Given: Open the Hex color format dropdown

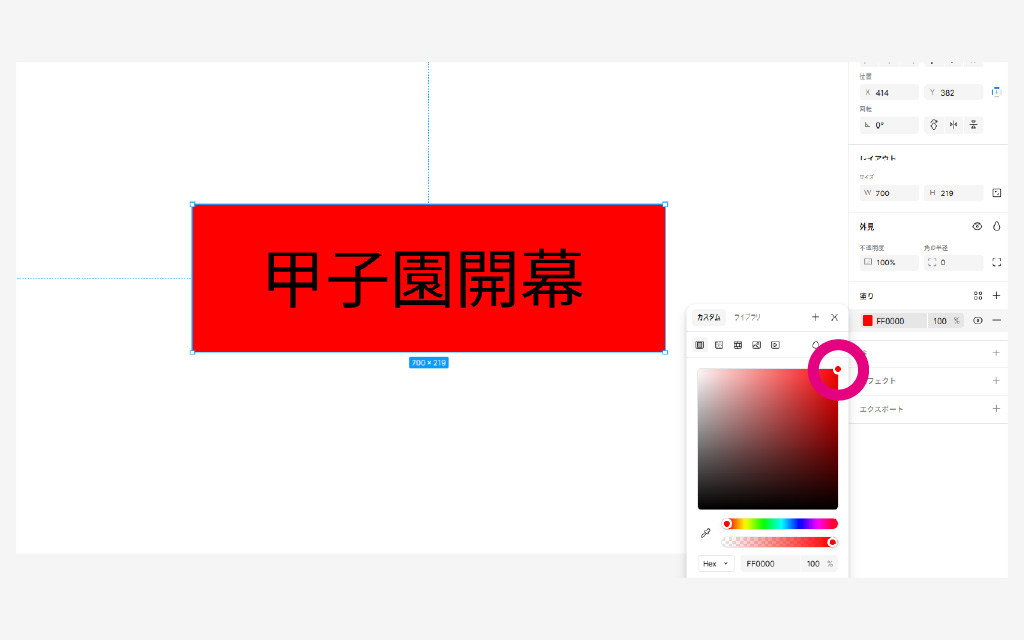Looking at the screenshot, I should (x=716, y=564).
